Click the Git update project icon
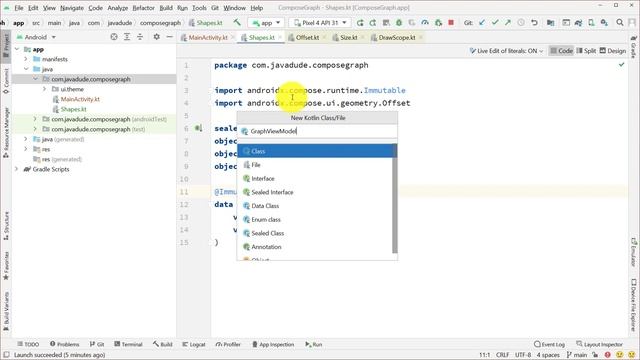Image resolution: width=640 pixels, height=360 pixels. click(482, 23)
